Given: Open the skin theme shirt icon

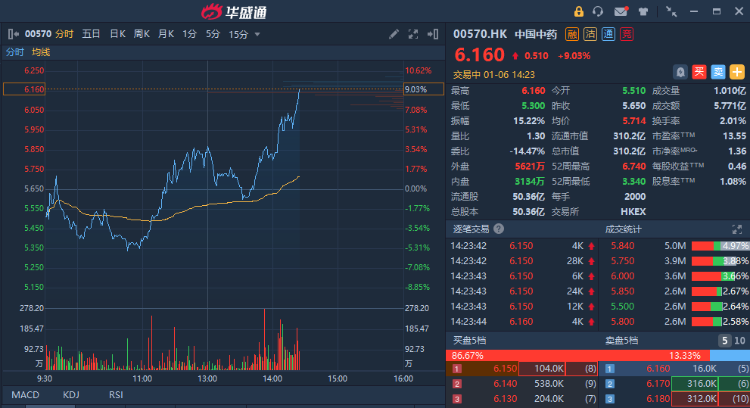Looking at the screenshot, I should 643,11.
